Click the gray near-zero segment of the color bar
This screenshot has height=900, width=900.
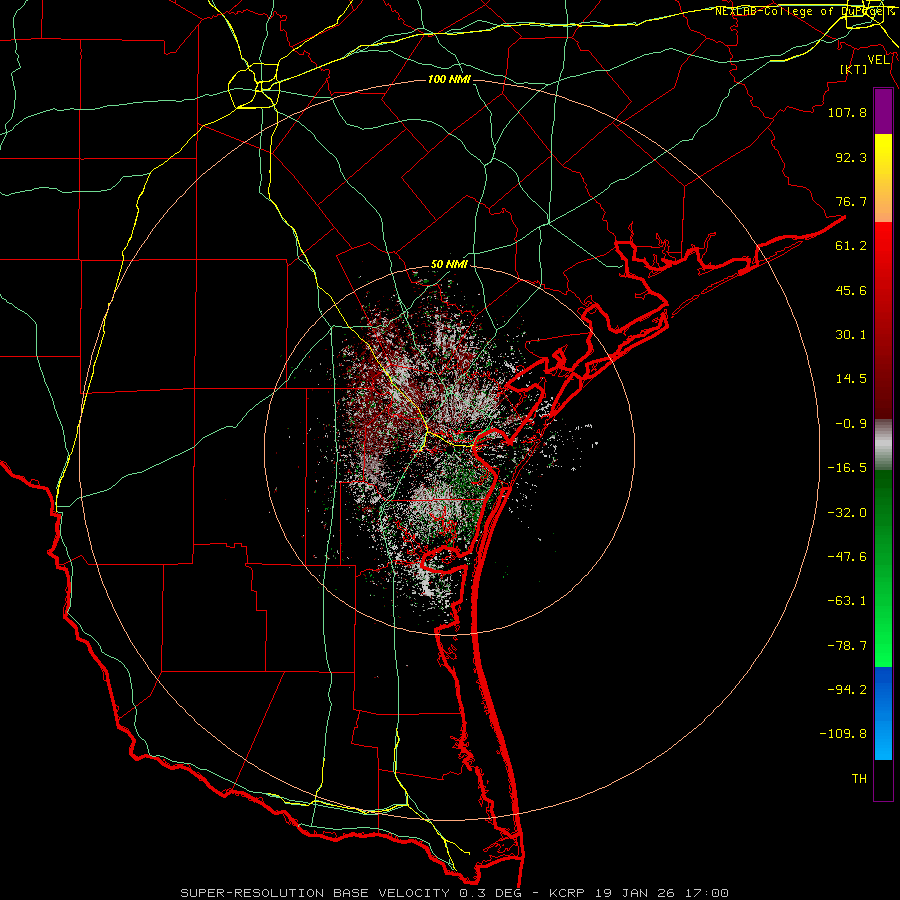tap(883, 445)
